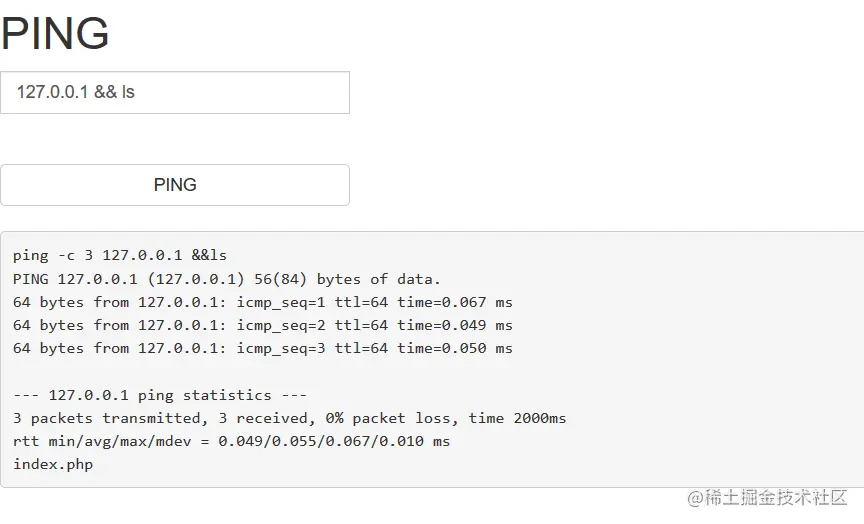
Task: Click the large PING page heading
Action: pos(55,34)
